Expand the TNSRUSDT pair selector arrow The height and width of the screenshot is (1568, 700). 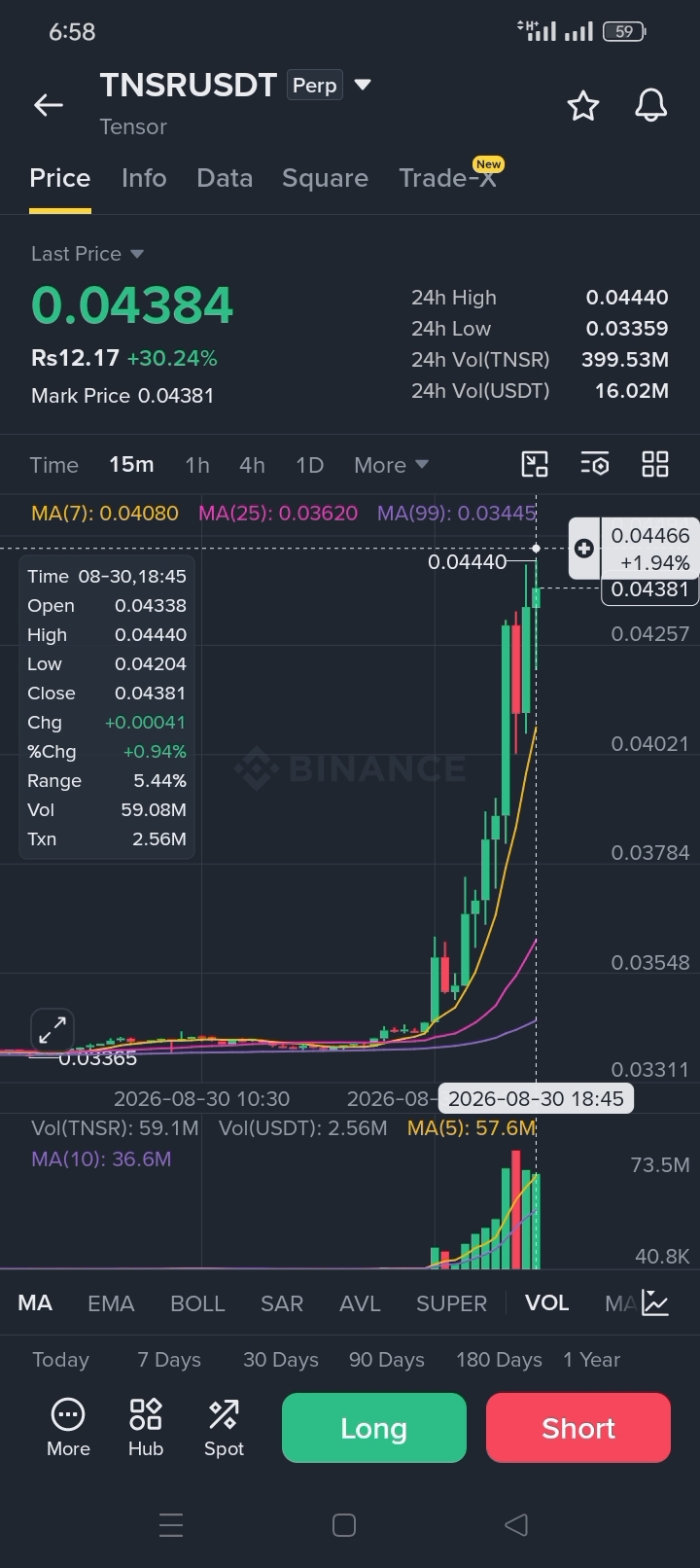pyautogui.click(x=363, y=85)
